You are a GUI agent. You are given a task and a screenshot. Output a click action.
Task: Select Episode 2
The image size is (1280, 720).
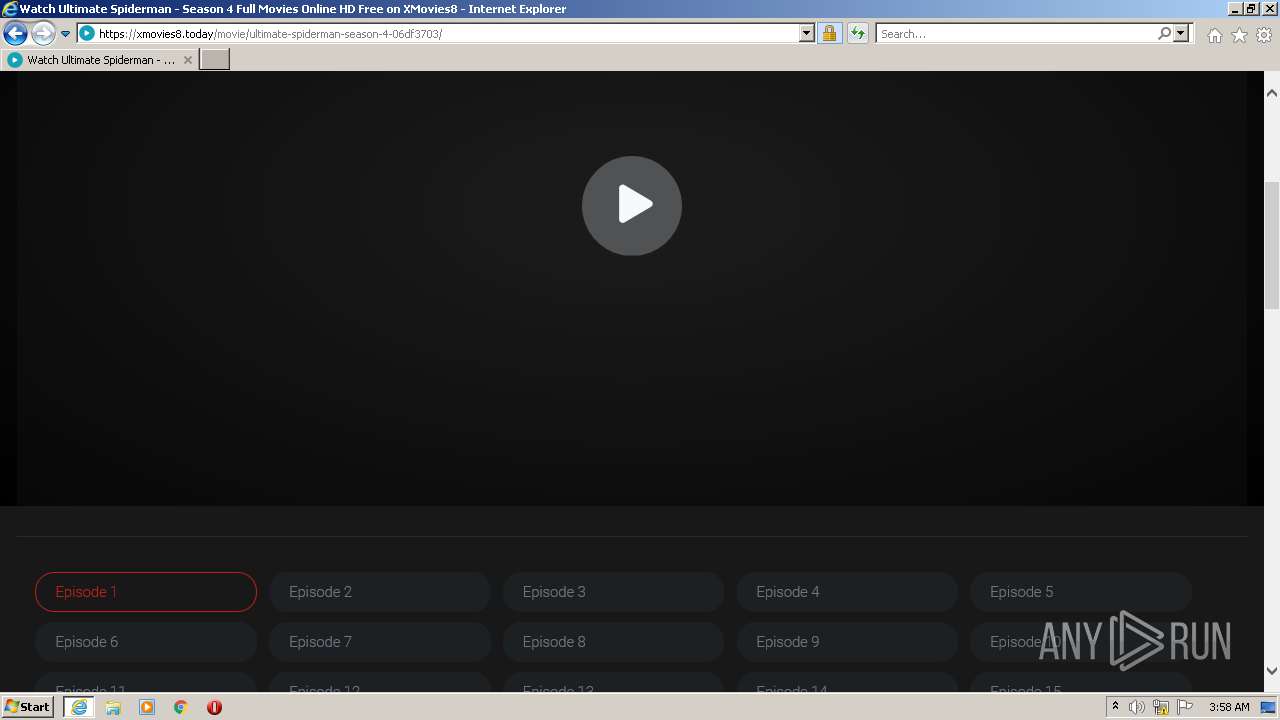coord(380,592)
